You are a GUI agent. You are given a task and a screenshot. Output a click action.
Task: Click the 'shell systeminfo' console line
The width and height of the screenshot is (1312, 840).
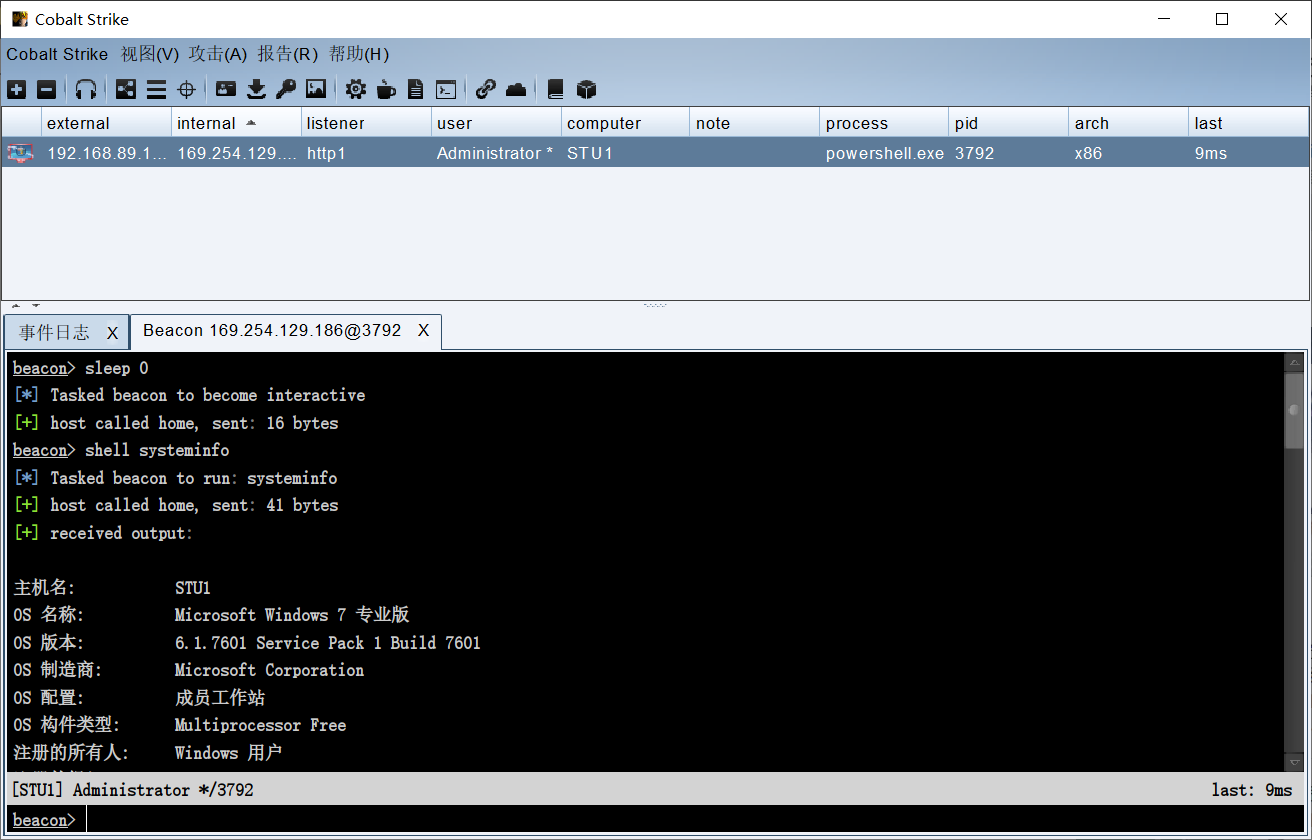pos(121,450)
